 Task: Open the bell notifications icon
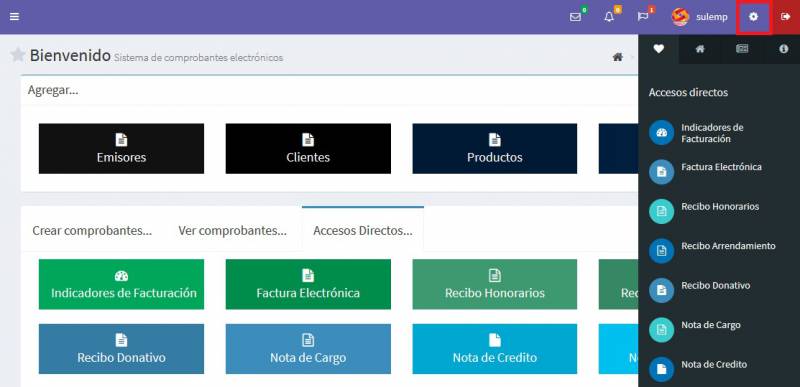609,17
